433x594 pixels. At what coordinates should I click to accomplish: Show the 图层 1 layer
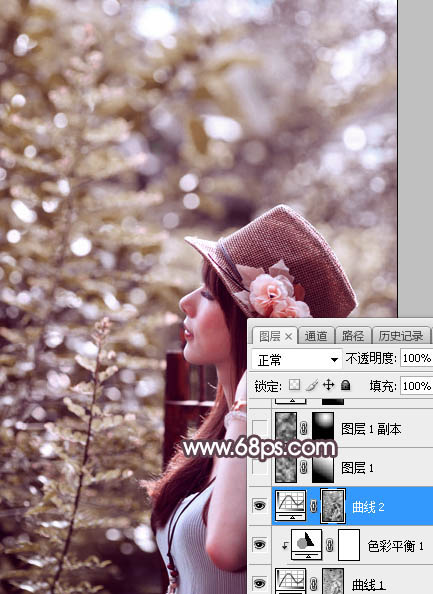click(259, 467)
